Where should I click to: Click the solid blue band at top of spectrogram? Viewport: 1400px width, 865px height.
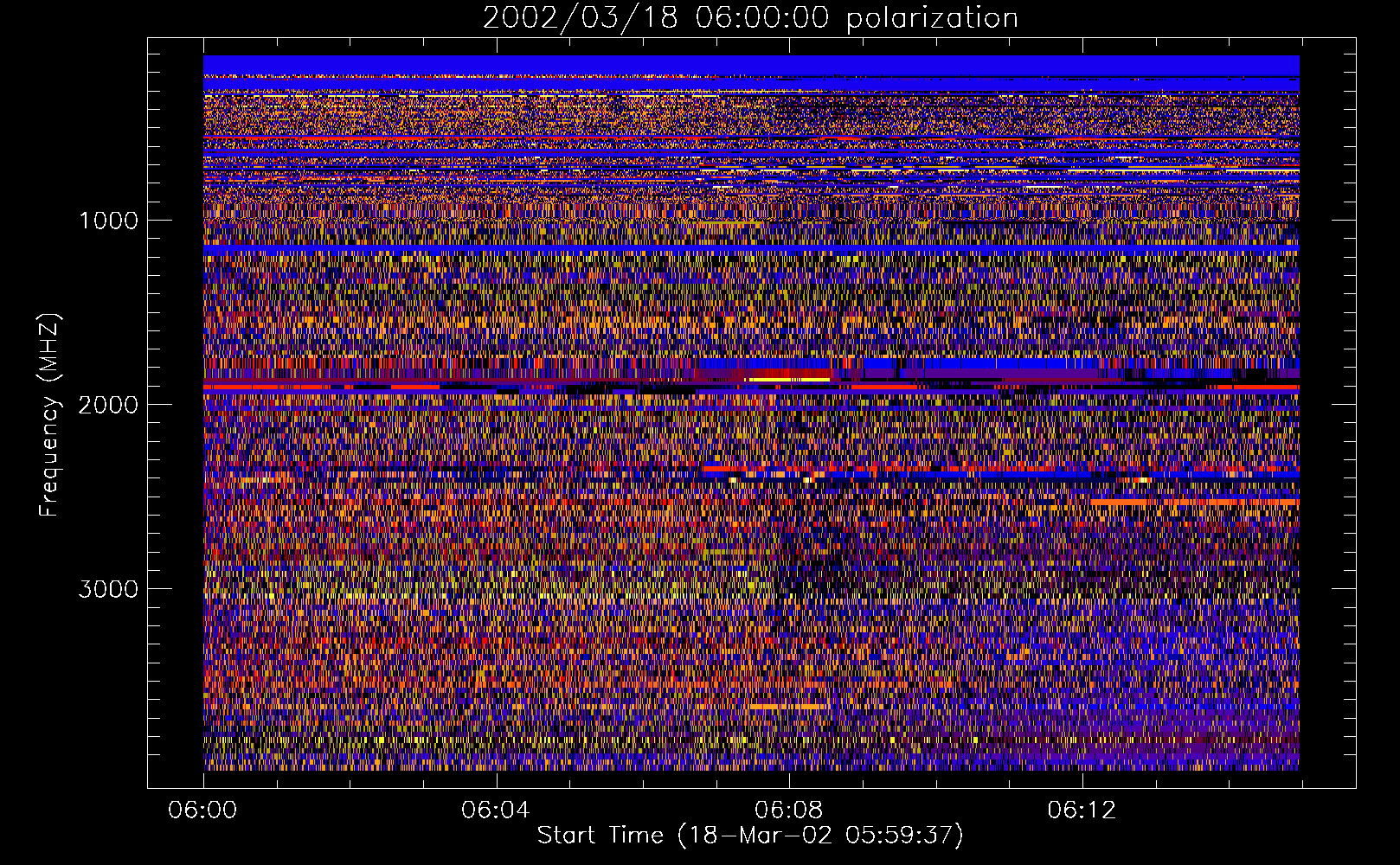(x=751, y=66)
